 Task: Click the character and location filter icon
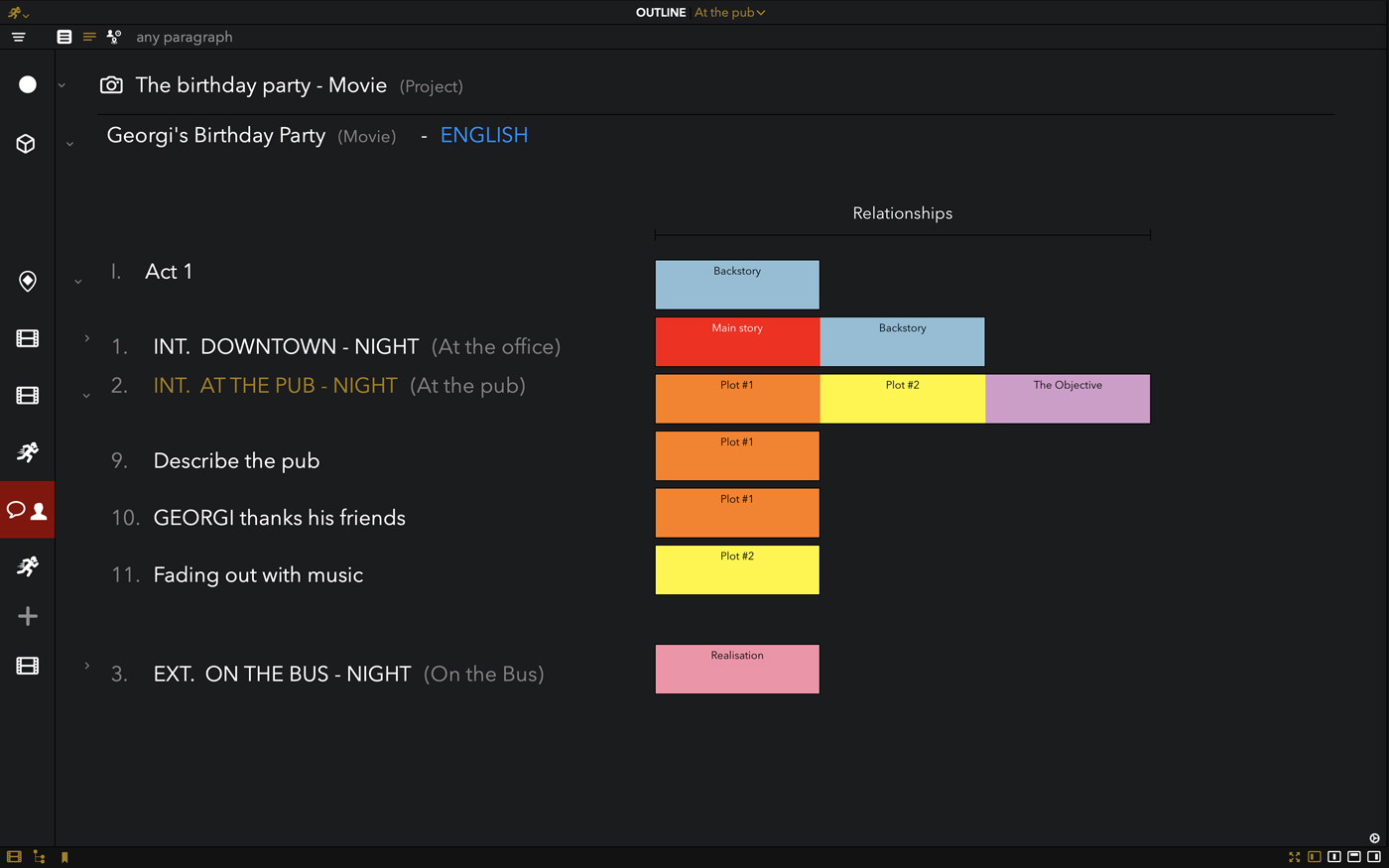(114, 37)
